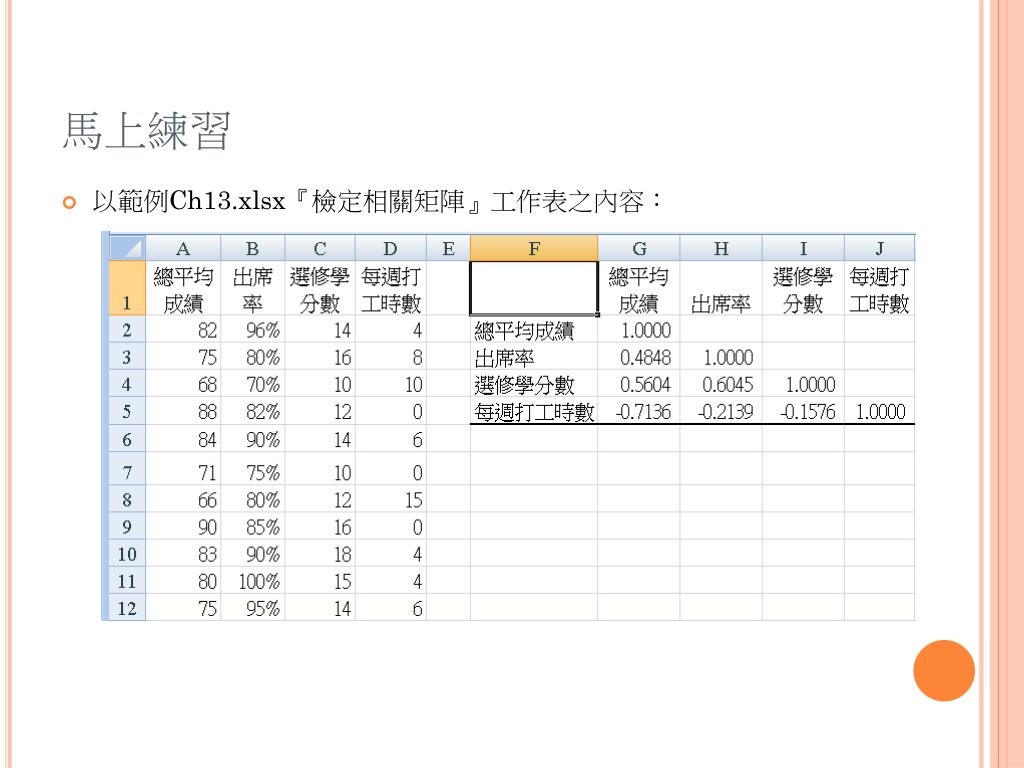Click credits cell C10 showing 18

point(320,554)
